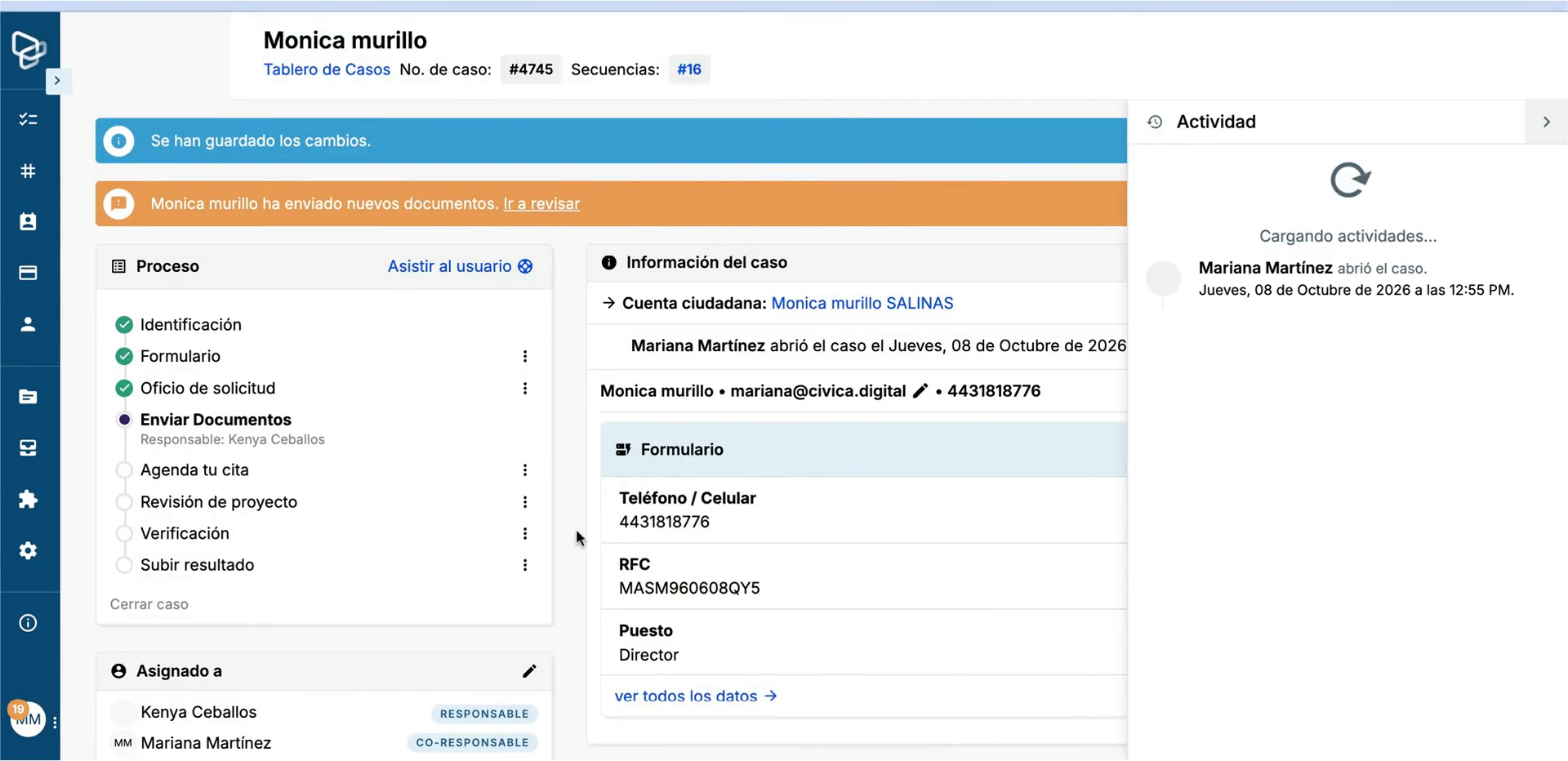
Task: Open options menu for Revisión de proyecto
Action: [x=525, y=501]
